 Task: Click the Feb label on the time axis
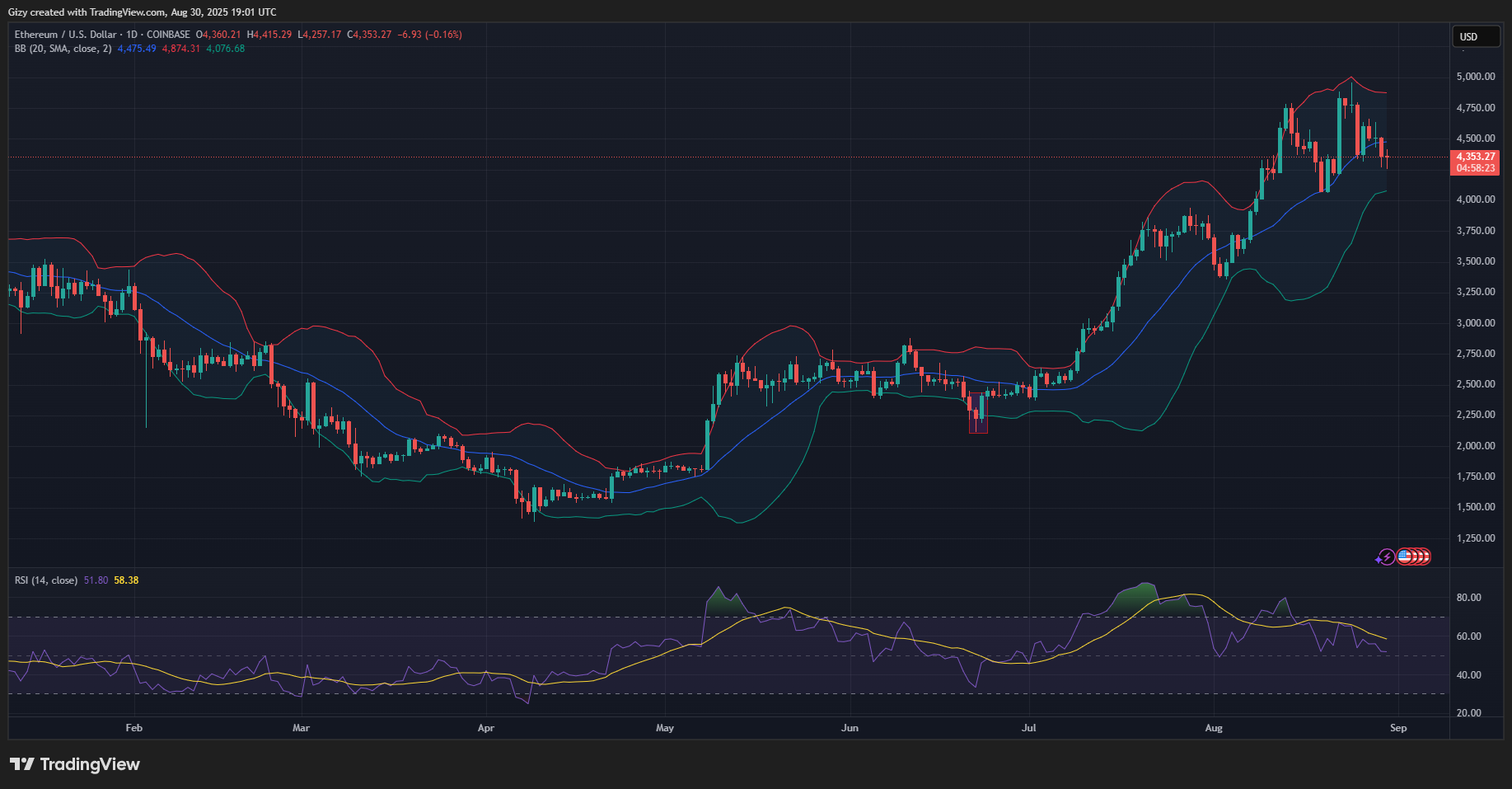133,728
